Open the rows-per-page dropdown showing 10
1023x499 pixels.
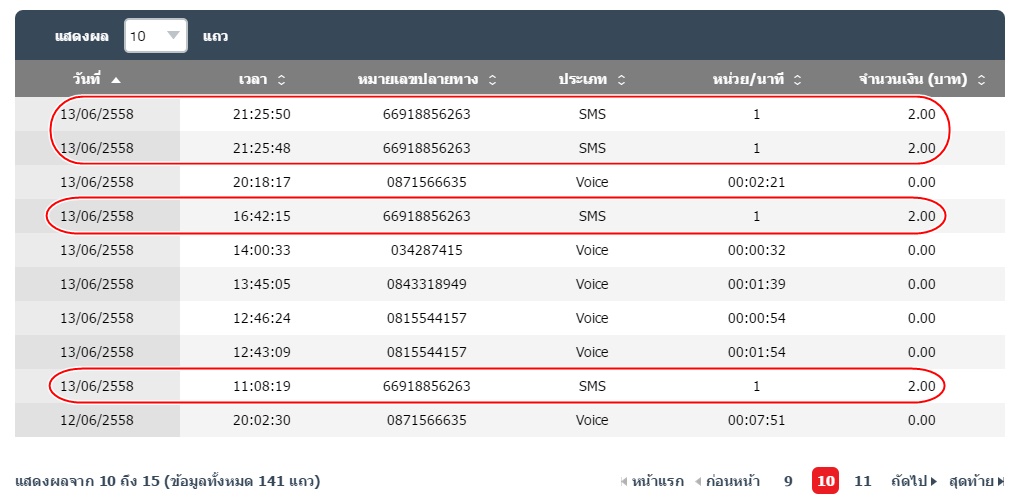(x=156, y=36)
